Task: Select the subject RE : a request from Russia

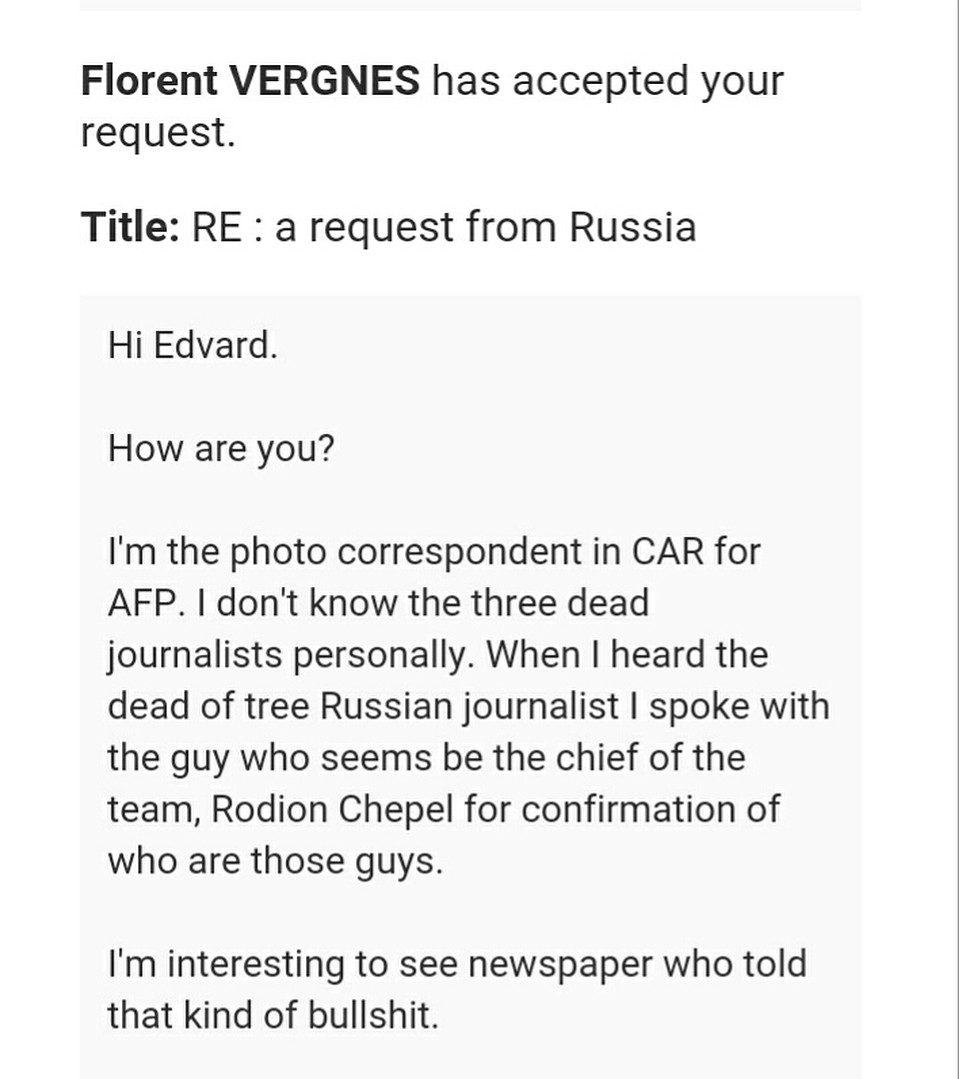Action: click(444, 227)
